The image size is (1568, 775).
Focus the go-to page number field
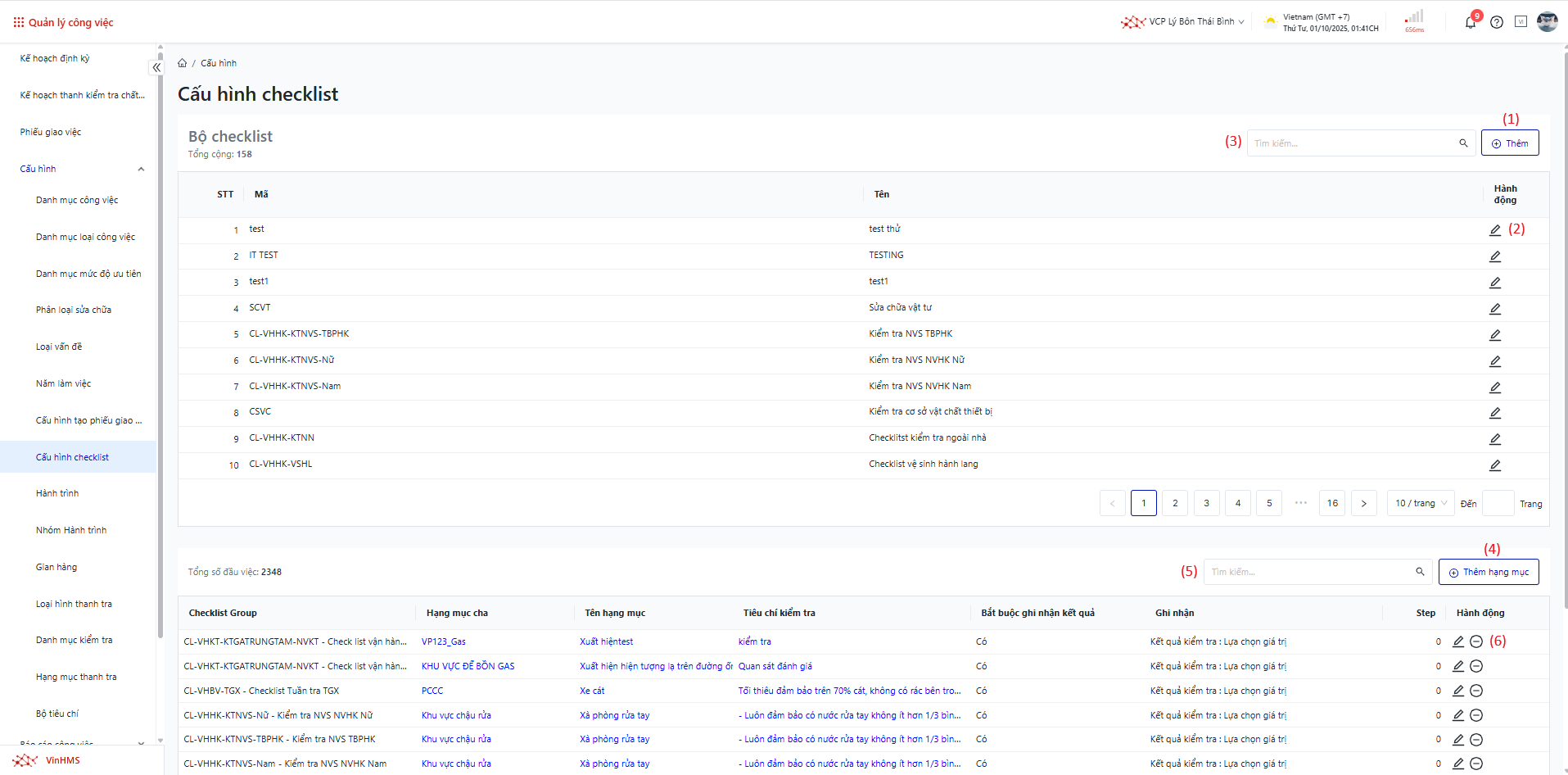point(1498,503)
